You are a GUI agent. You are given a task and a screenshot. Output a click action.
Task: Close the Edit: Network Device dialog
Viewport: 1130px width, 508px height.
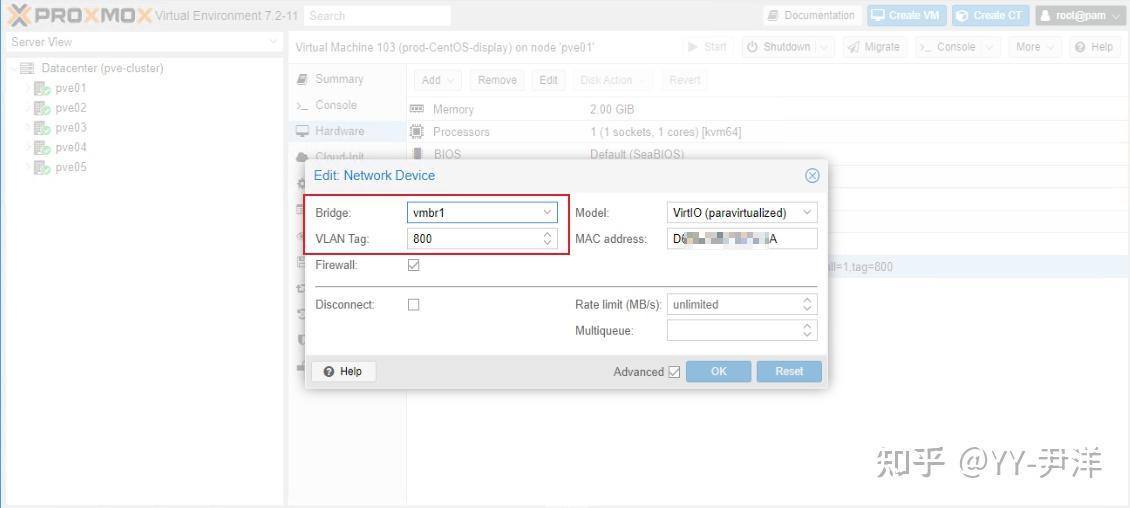812,176
